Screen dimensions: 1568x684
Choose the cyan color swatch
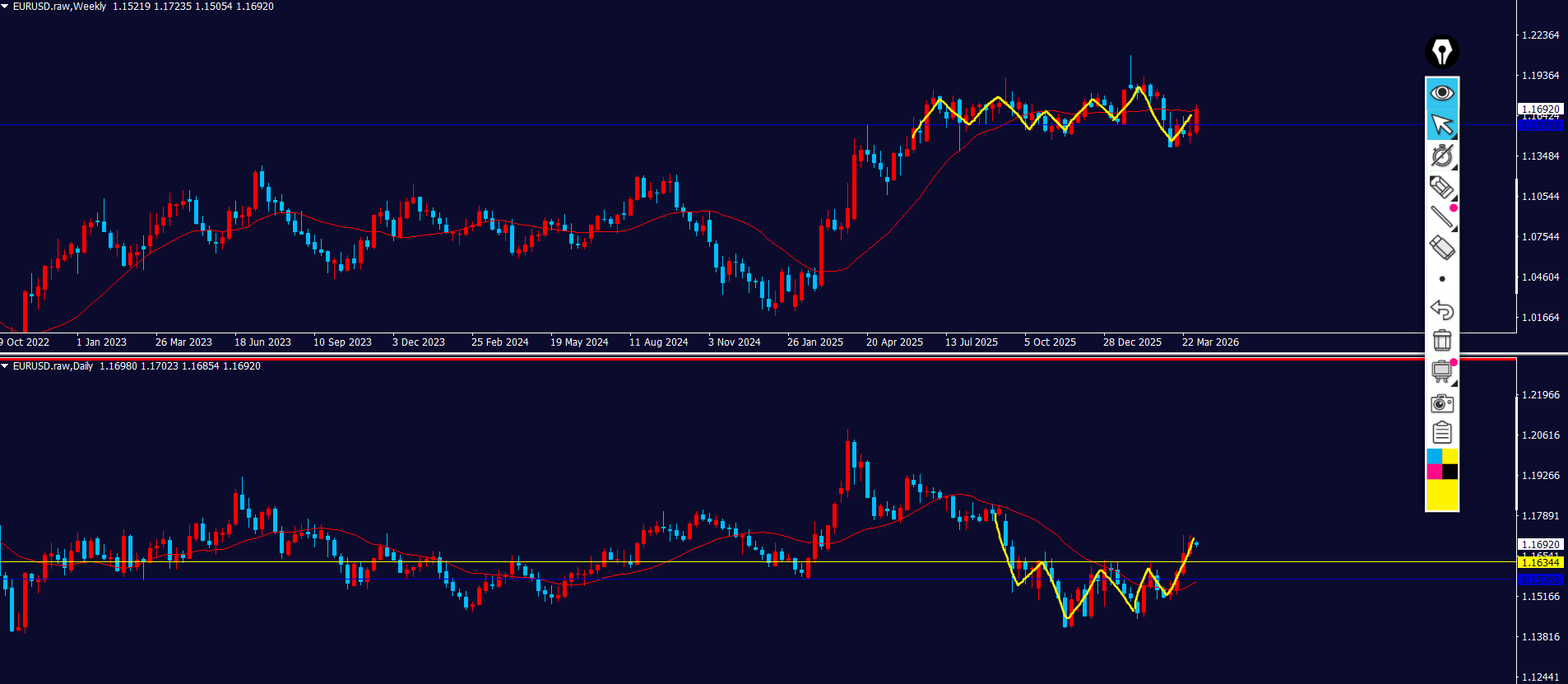pos(1434,457)
